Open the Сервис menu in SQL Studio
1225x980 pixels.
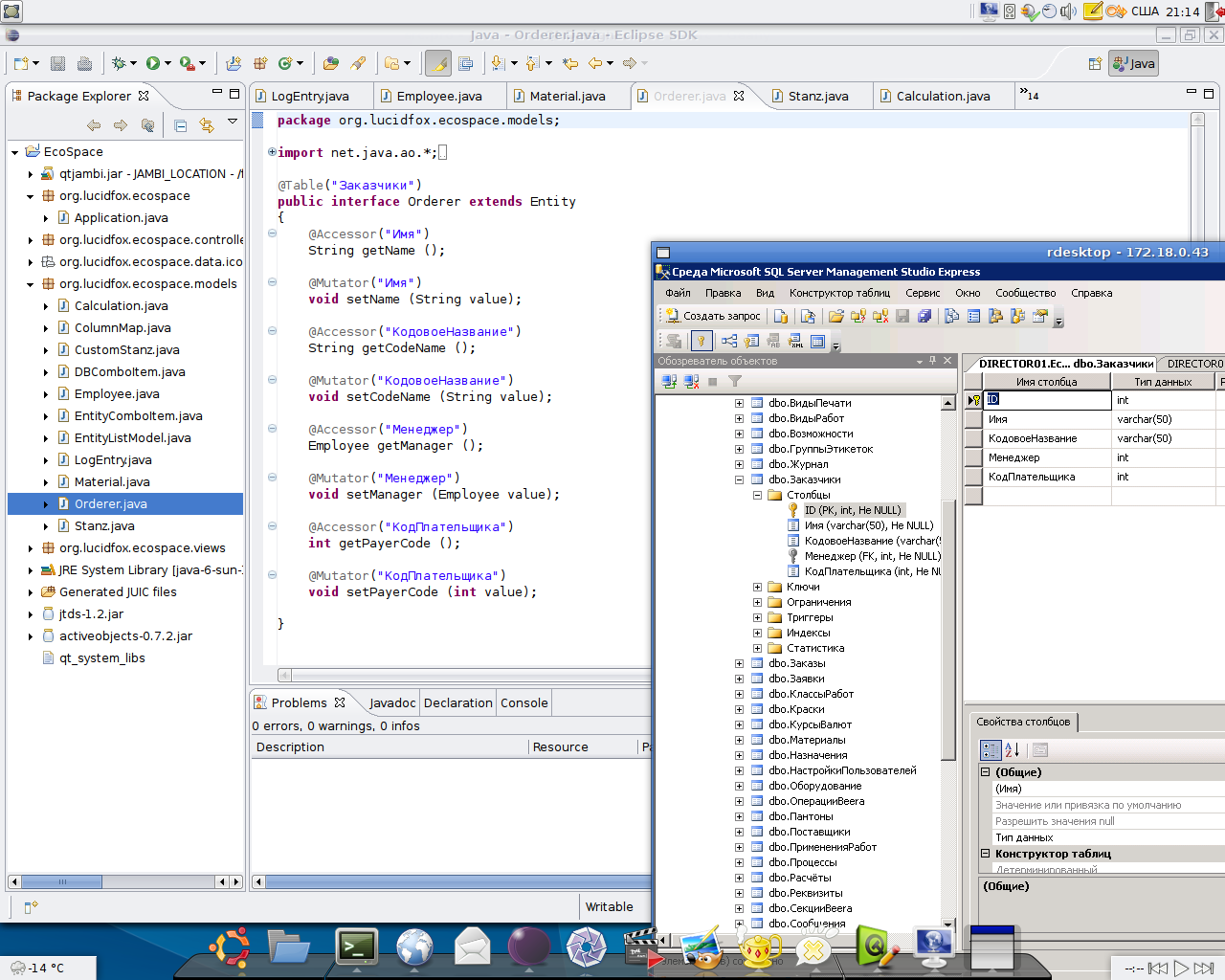tap(923, 293)
